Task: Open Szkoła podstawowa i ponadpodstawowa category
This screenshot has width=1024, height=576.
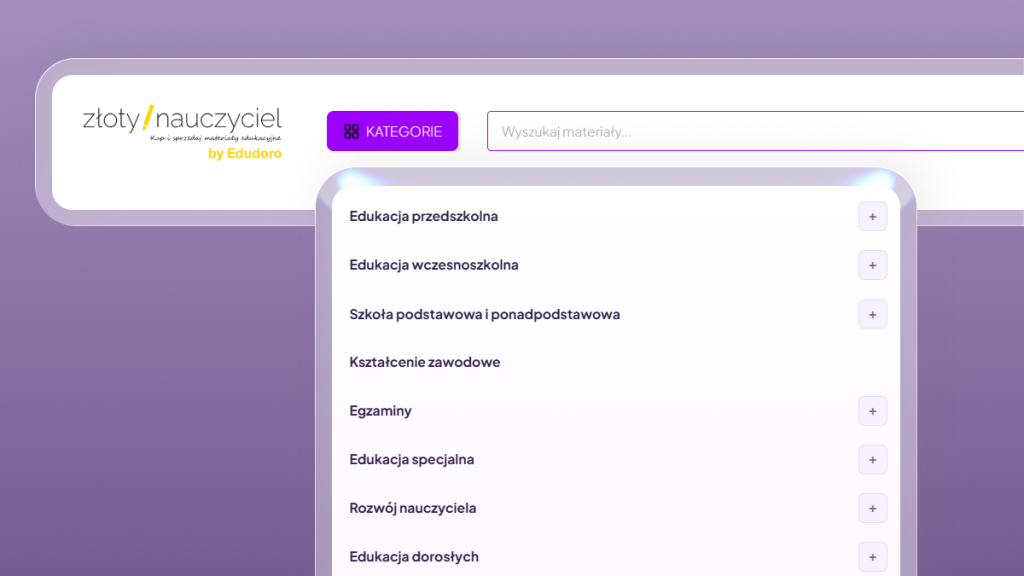Action: (x=484, y=314)
